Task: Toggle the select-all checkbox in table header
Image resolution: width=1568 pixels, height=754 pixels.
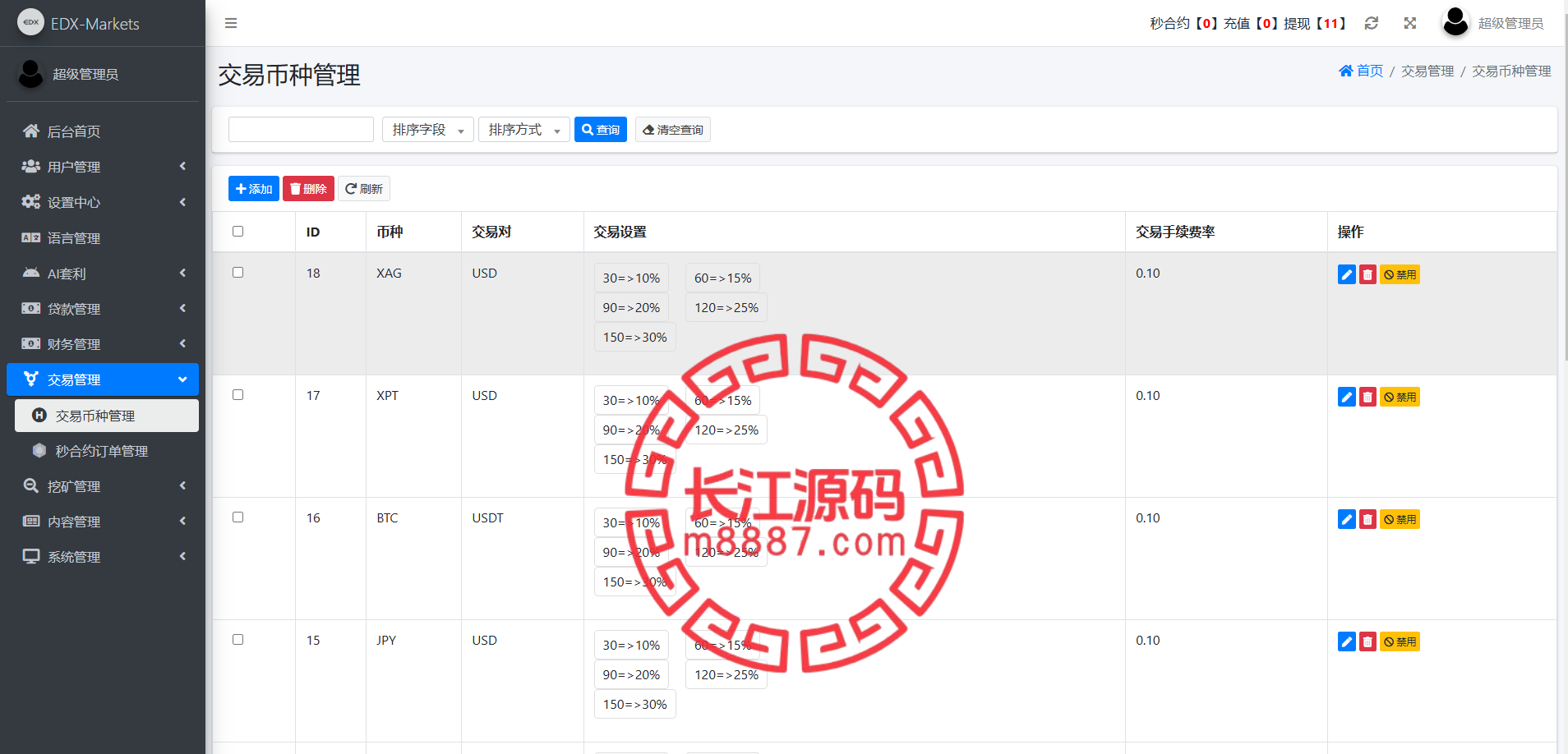Action: (238, 232)
